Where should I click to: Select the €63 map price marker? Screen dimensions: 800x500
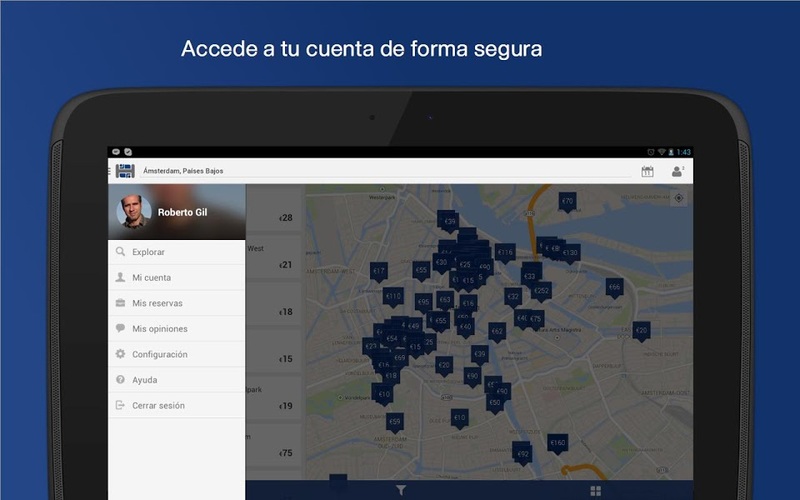pos(445,301)
